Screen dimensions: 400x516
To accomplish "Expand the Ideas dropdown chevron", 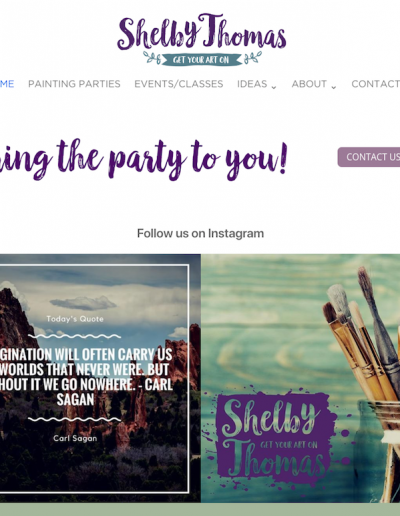I will point(274,87).
